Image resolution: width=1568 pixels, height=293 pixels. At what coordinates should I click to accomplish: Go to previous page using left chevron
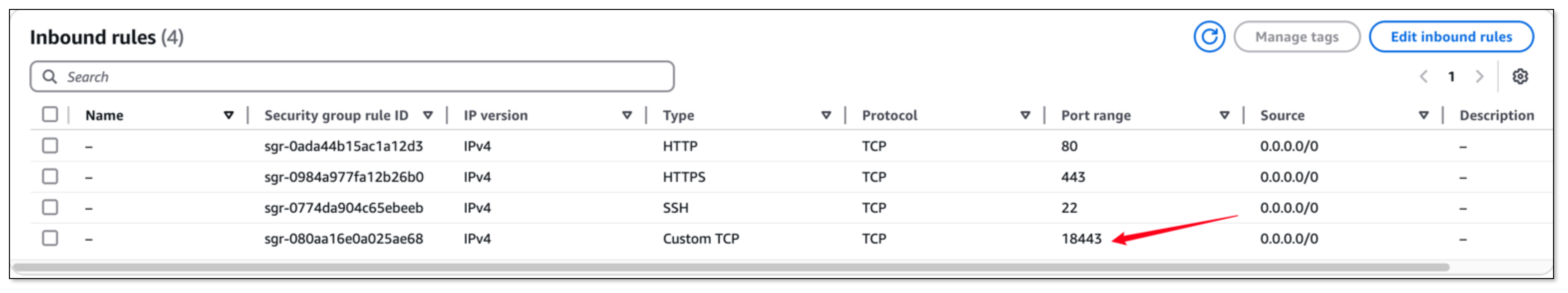[1425, 77]
